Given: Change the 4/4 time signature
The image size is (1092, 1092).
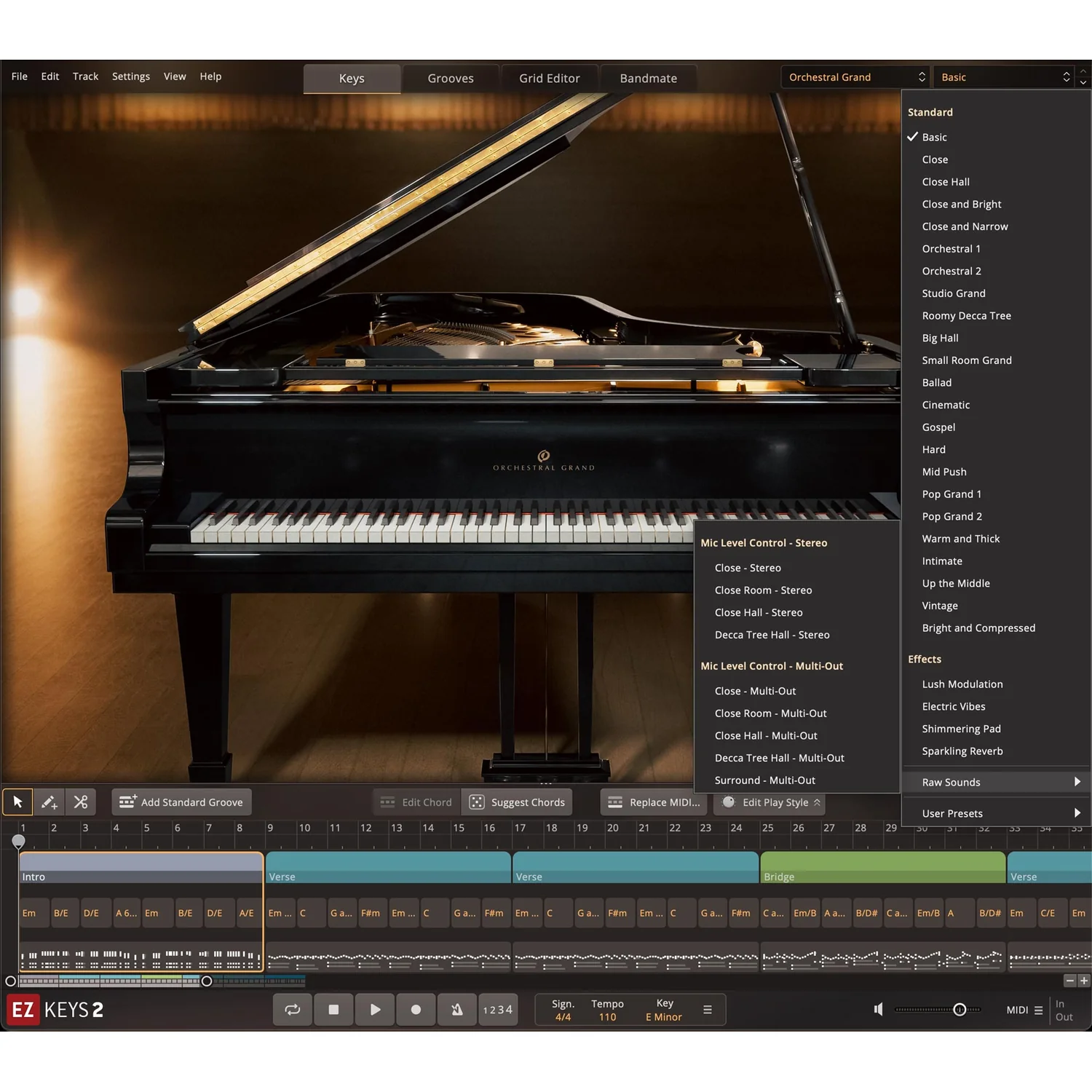Looking at the screenshot, I should coord(563,1017).
